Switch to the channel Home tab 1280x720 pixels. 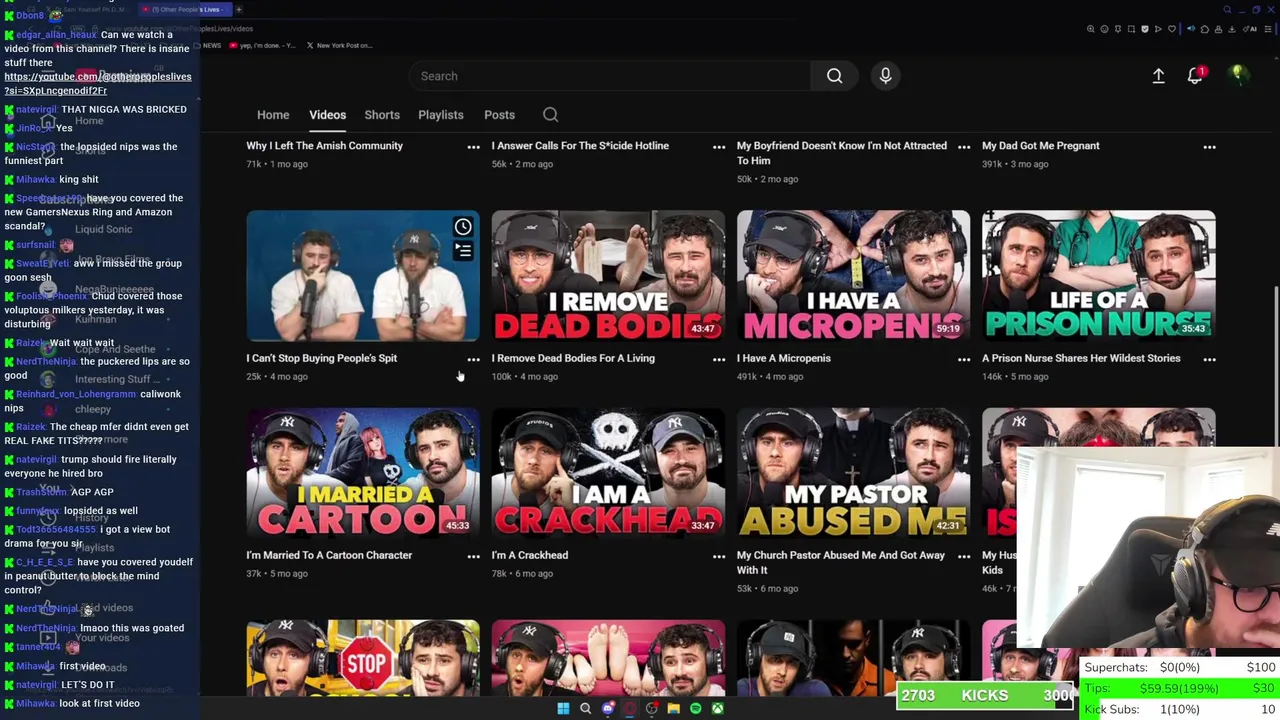[x=273, y=115]
